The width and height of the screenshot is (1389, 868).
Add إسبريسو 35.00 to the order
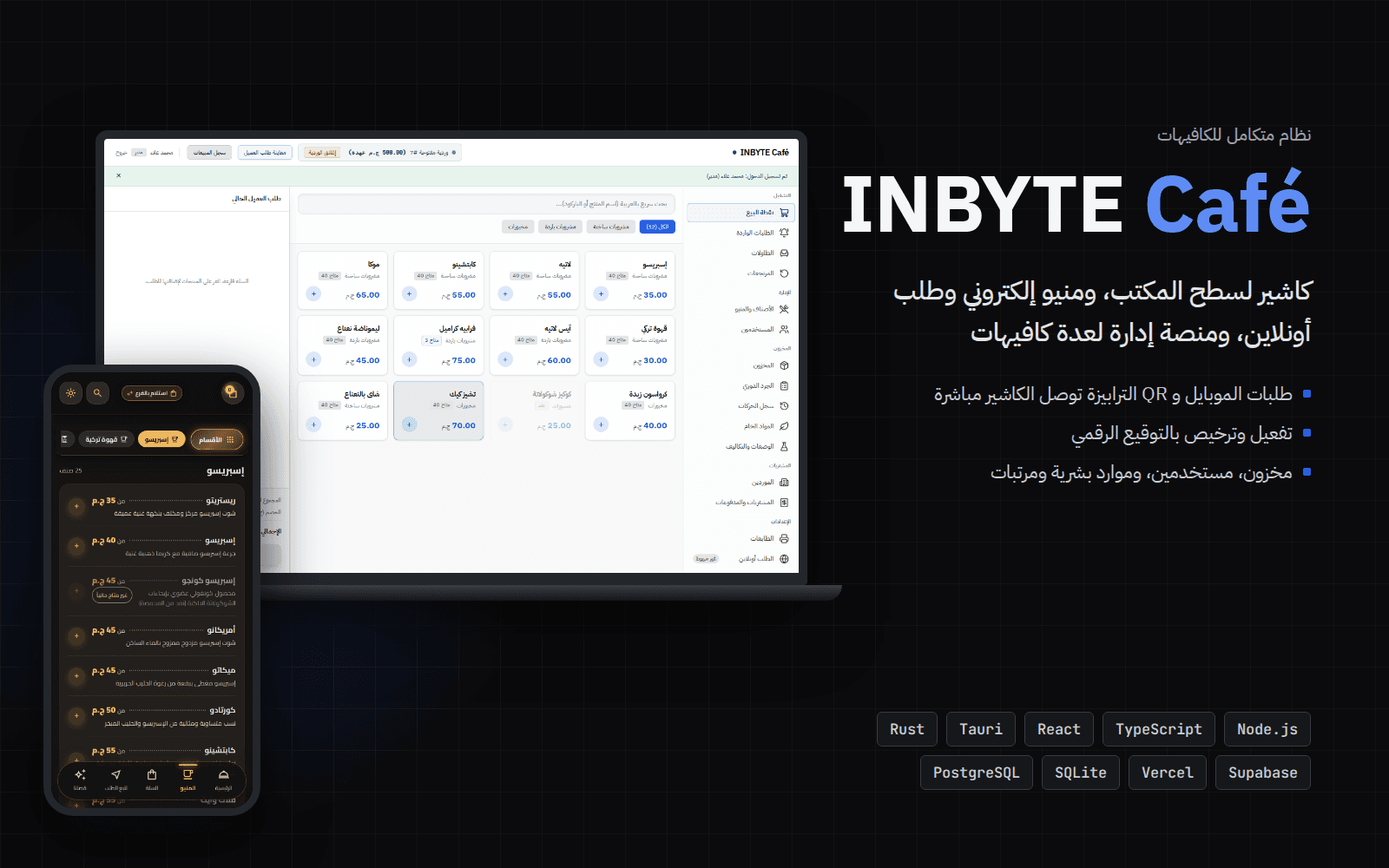click(x=601, y=294)
